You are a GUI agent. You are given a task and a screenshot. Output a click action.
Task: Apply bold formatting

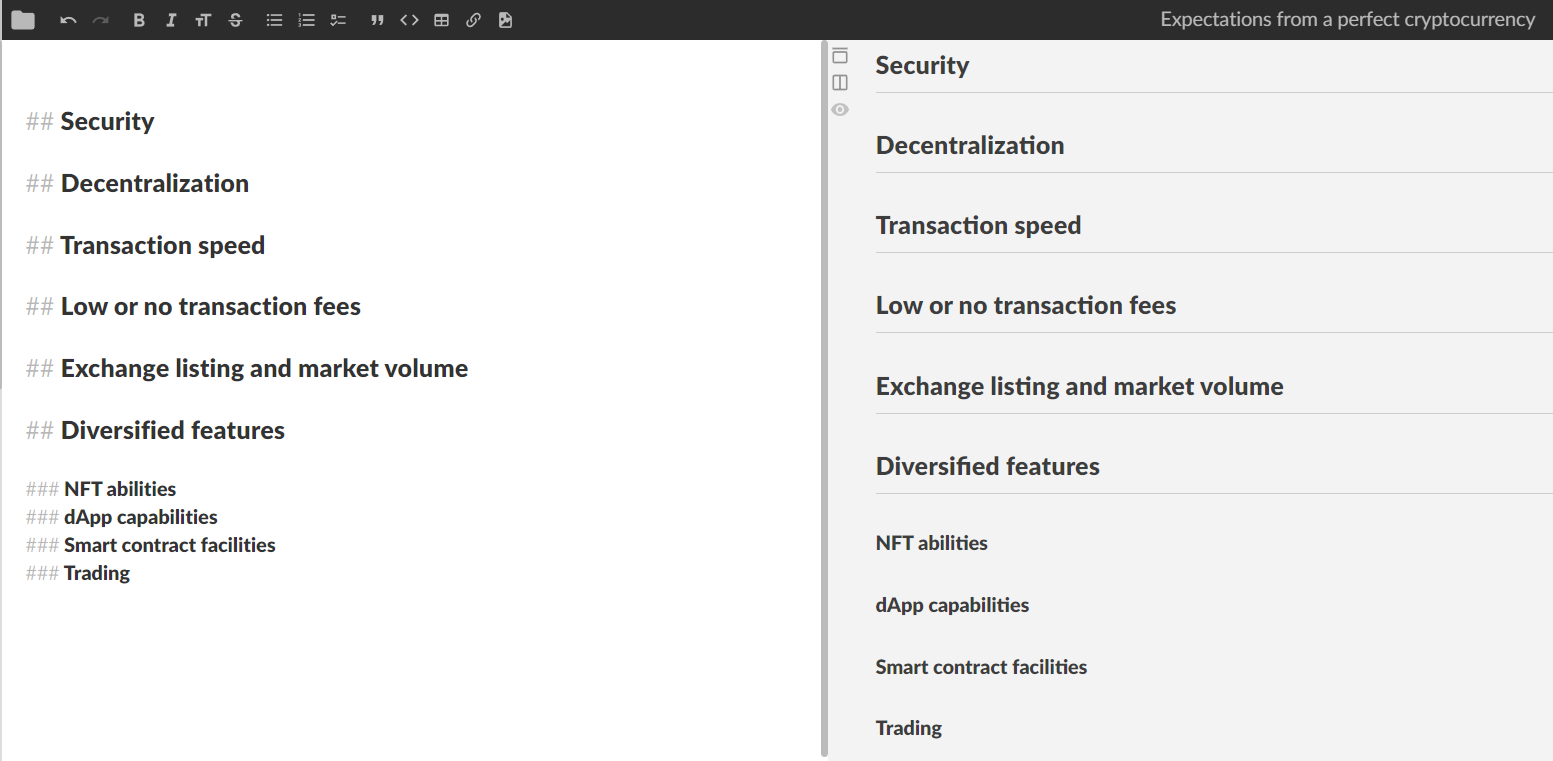139,20
